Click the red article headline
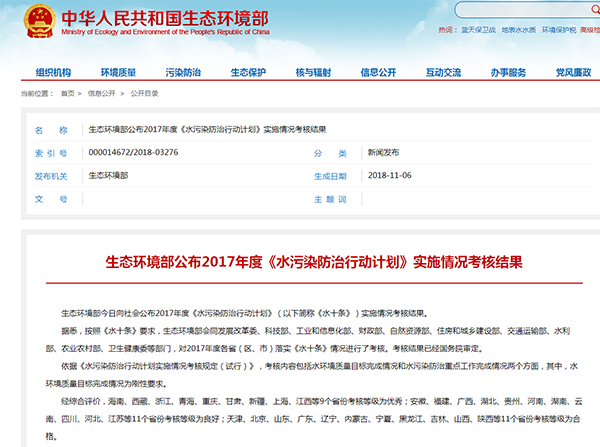Viewport: 600px width, 447px height. 314,259
